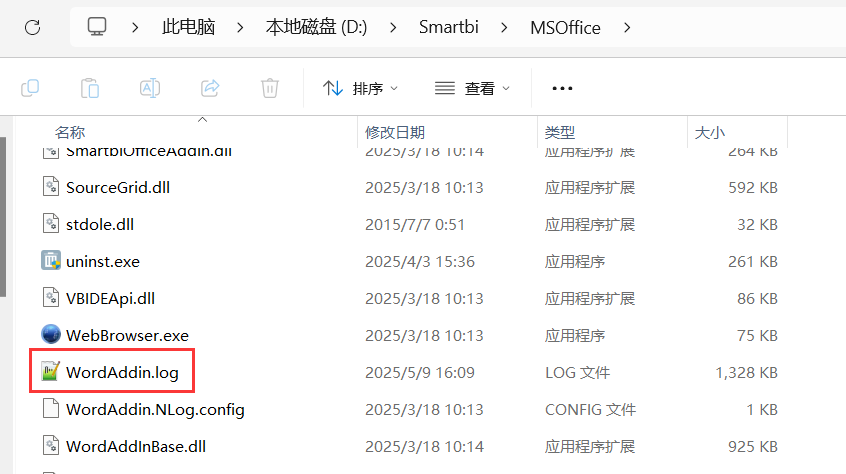Sort by 修改日期 column header
The height and width of the screenshot is (474, 846).
(395, 132)
